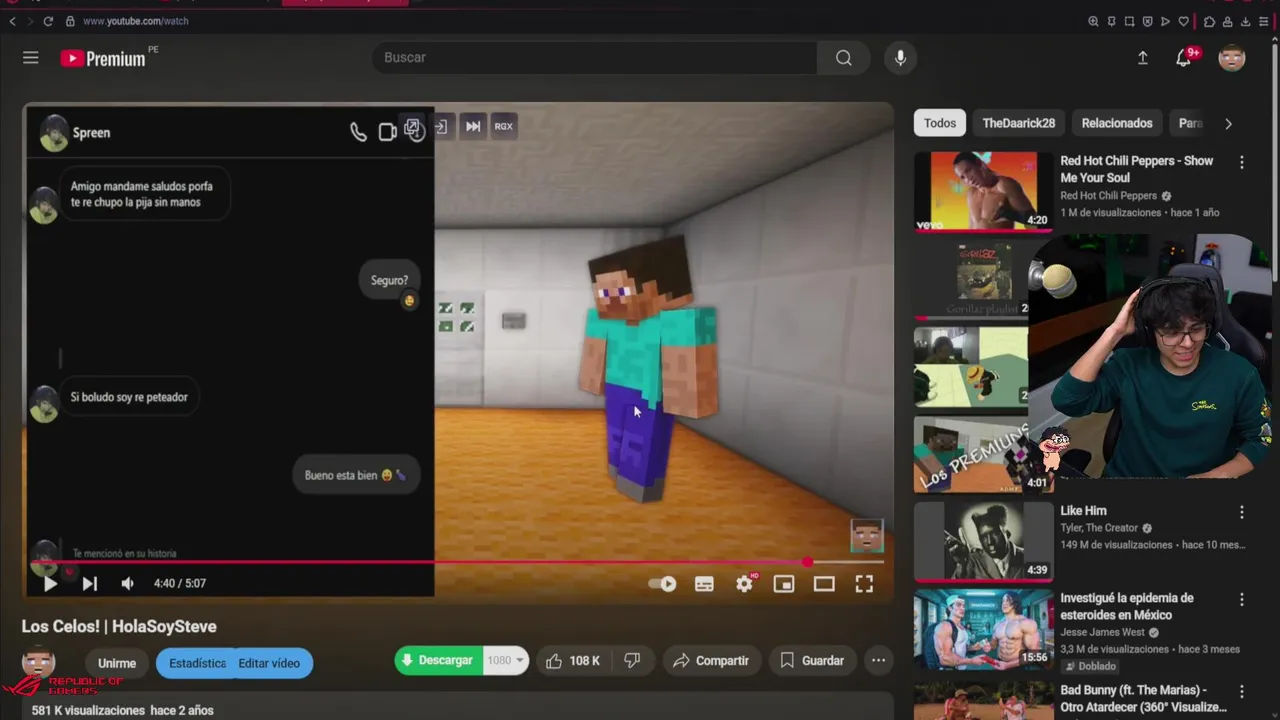
Task: Click Editar vídeo button
Action: click(x=269, y=663)
